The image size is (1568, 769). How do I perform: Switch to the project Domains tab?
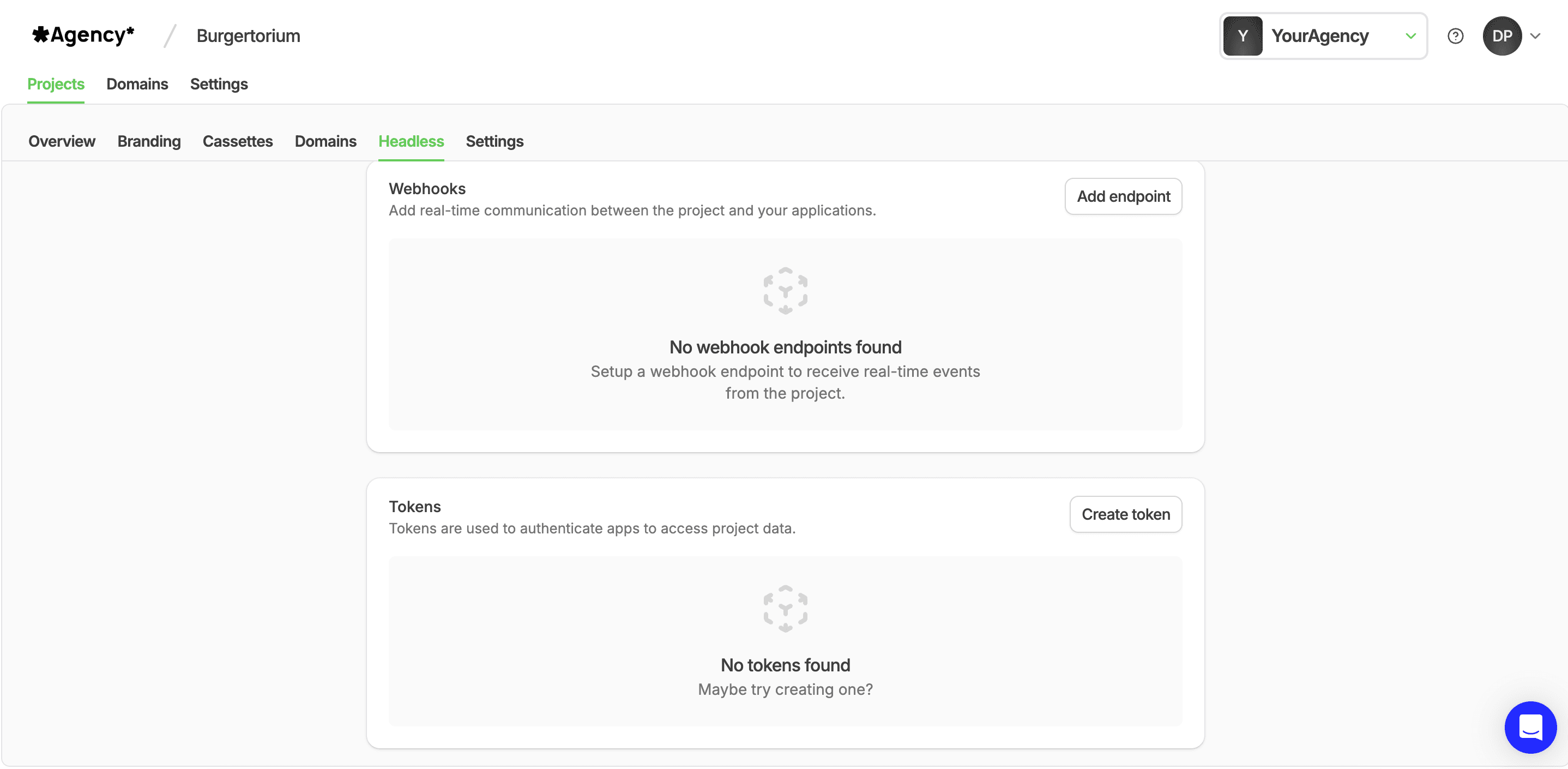point(325,141)
